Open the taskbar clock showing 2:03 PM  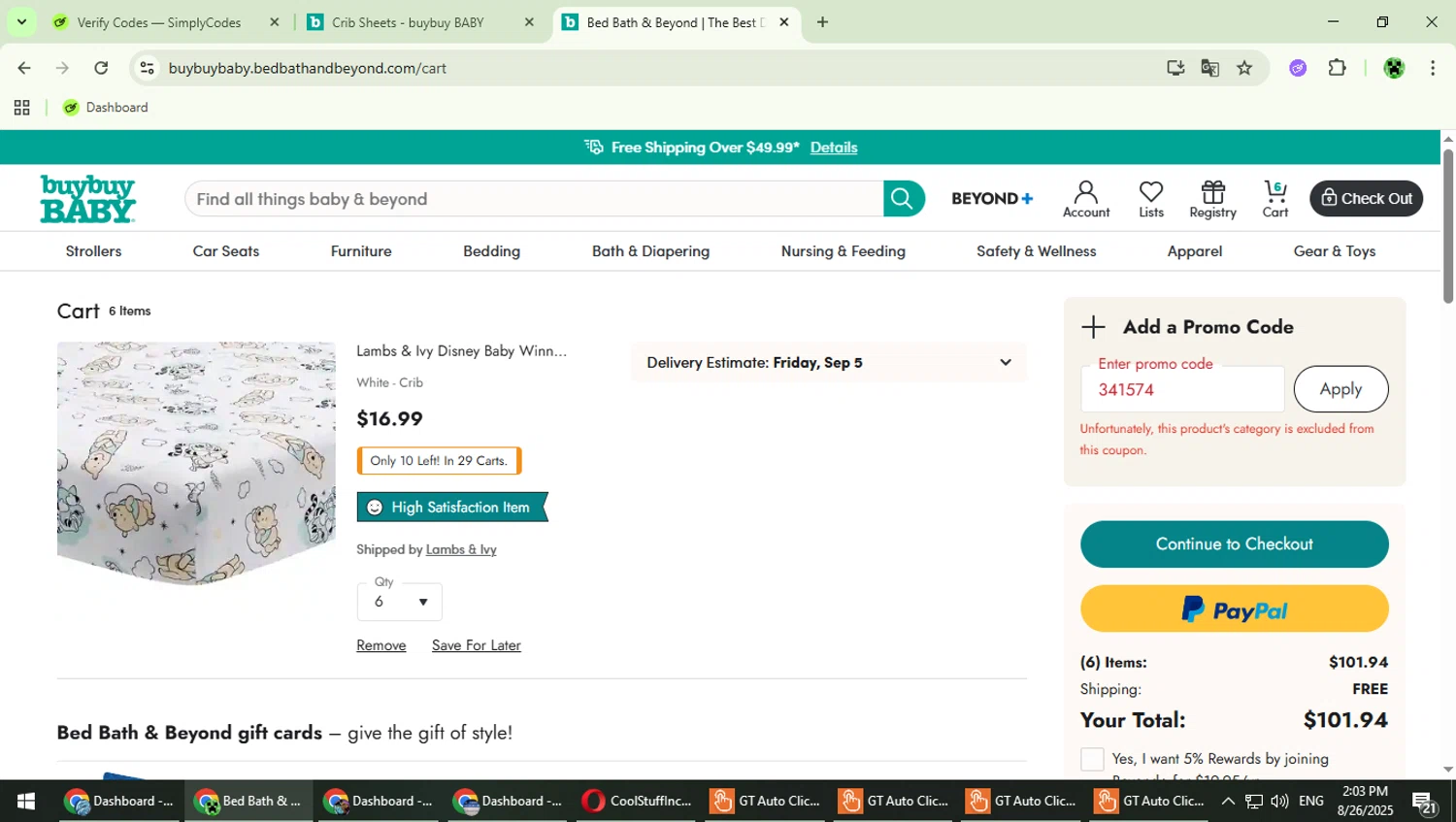coord(1364,802)
